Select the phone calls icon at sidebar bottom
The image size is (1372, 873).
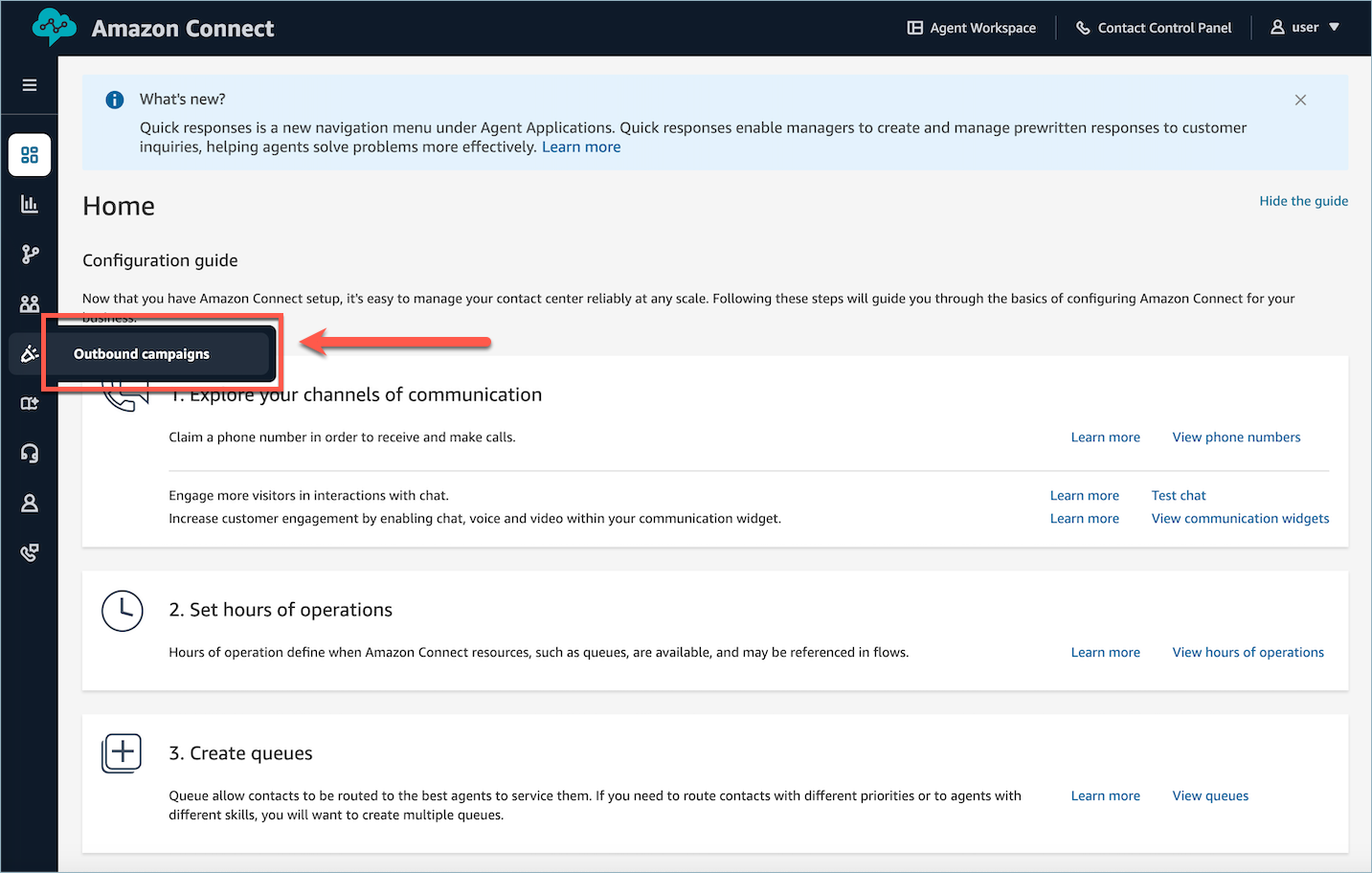[x=30, y=552]
